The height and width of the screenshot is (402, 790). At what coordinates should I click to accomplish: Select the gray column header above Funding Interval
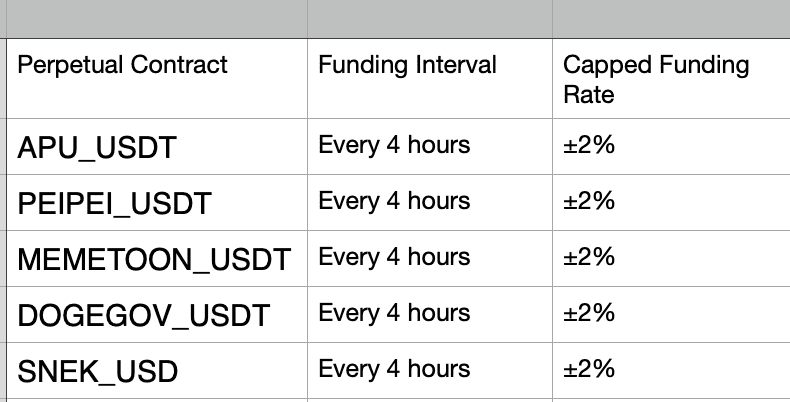[429, 18]
